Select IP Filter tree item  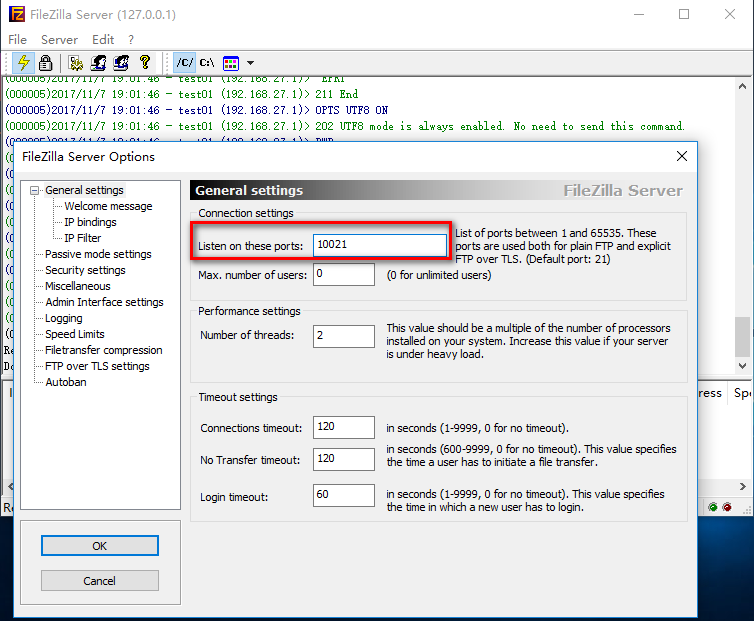pos(83,238)
